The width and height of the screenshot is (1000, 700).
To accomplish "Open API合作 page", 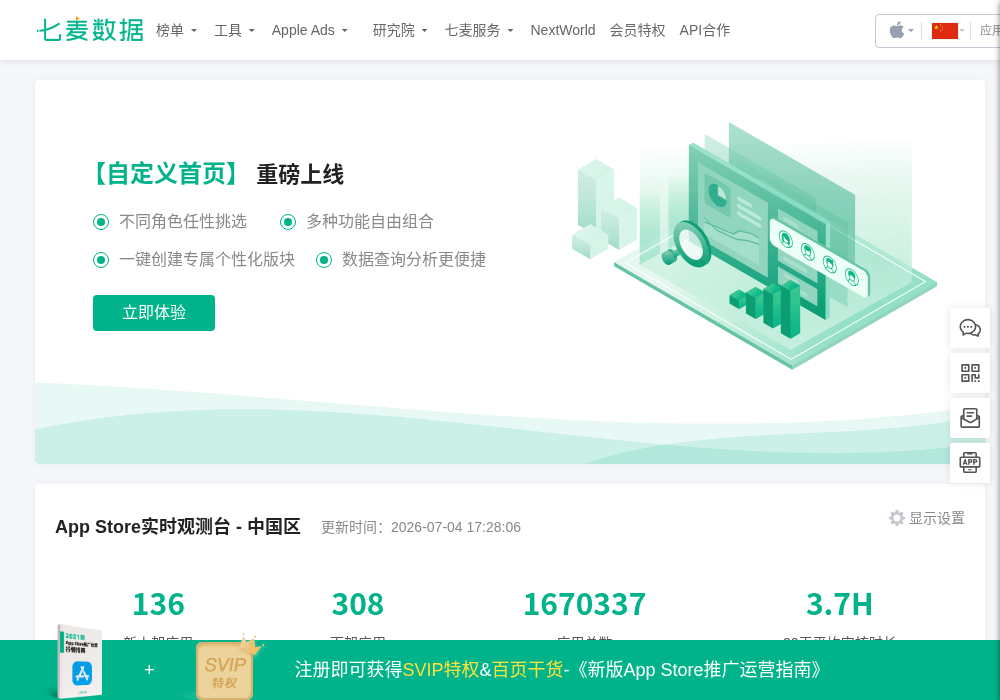I will click(705, 30).
